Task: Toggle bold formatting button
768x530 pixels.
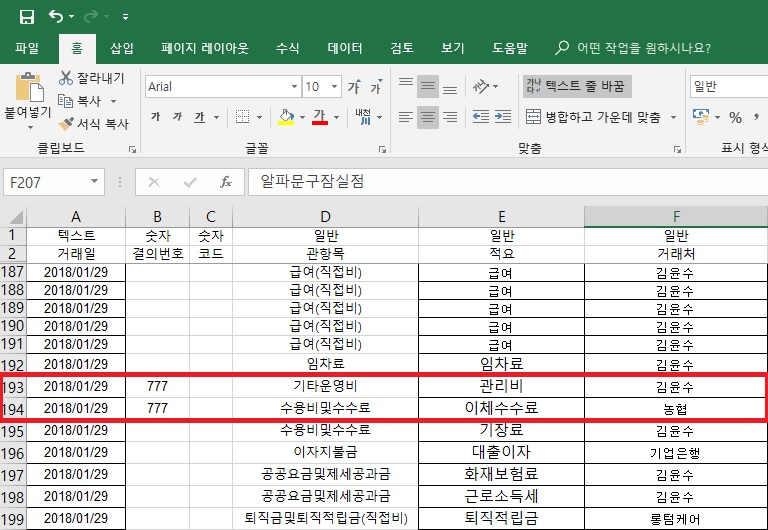Action: [x=156, y=117]
